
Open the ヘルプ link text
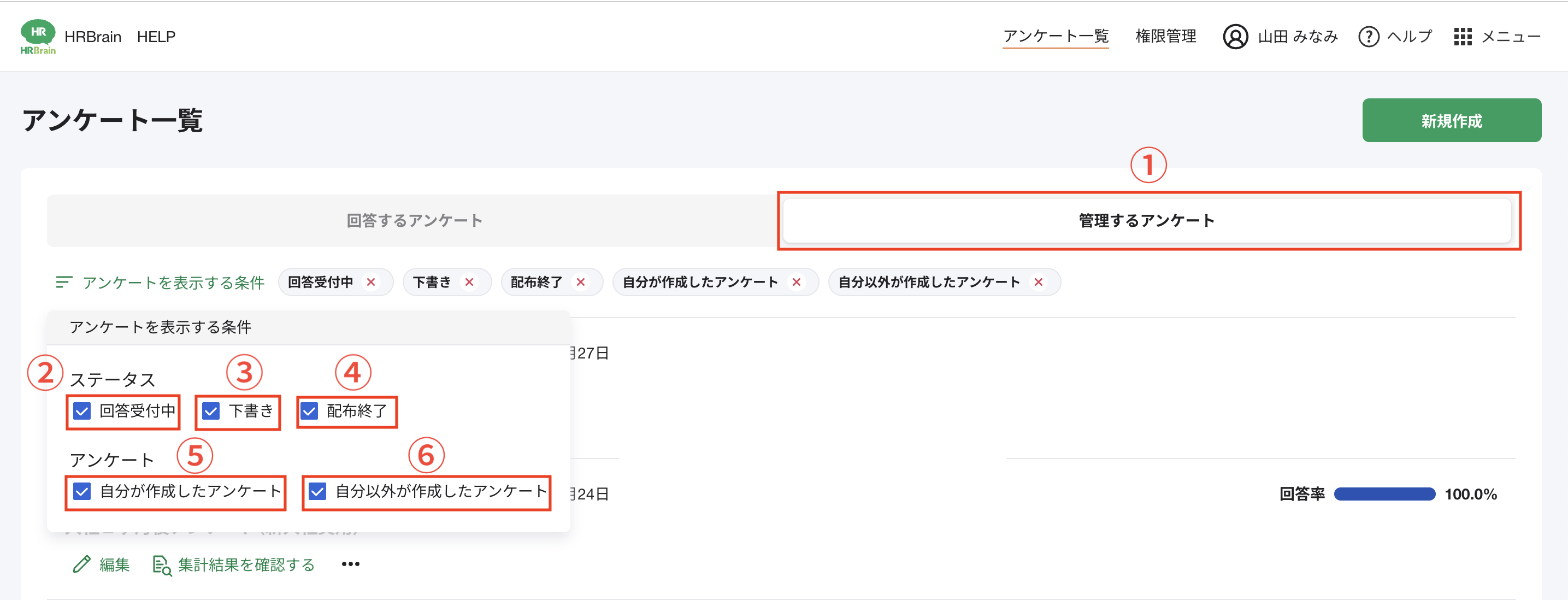tap(1409, 37)
